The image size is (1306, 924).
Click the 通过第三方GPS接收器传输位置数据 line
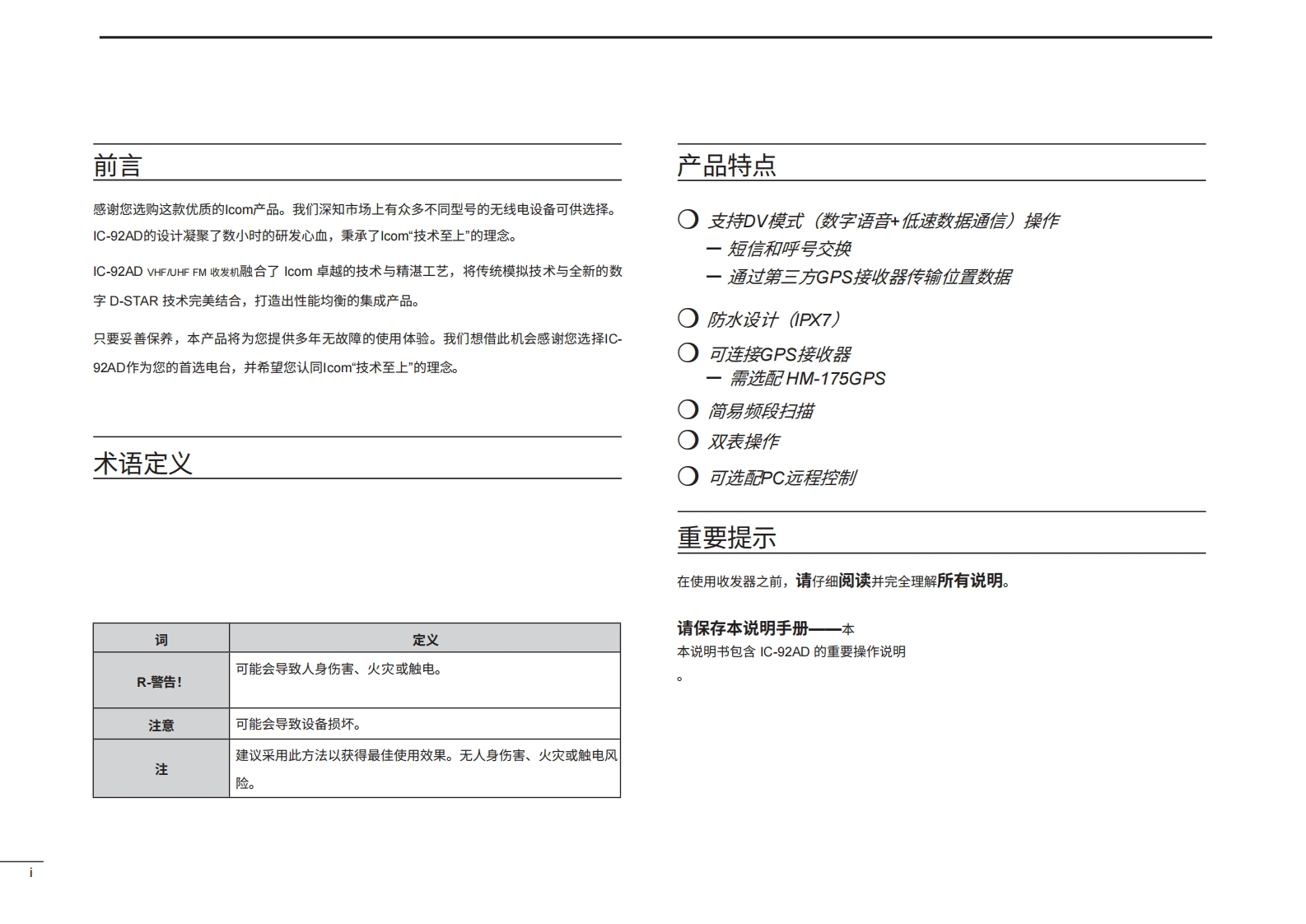point(869,277)
